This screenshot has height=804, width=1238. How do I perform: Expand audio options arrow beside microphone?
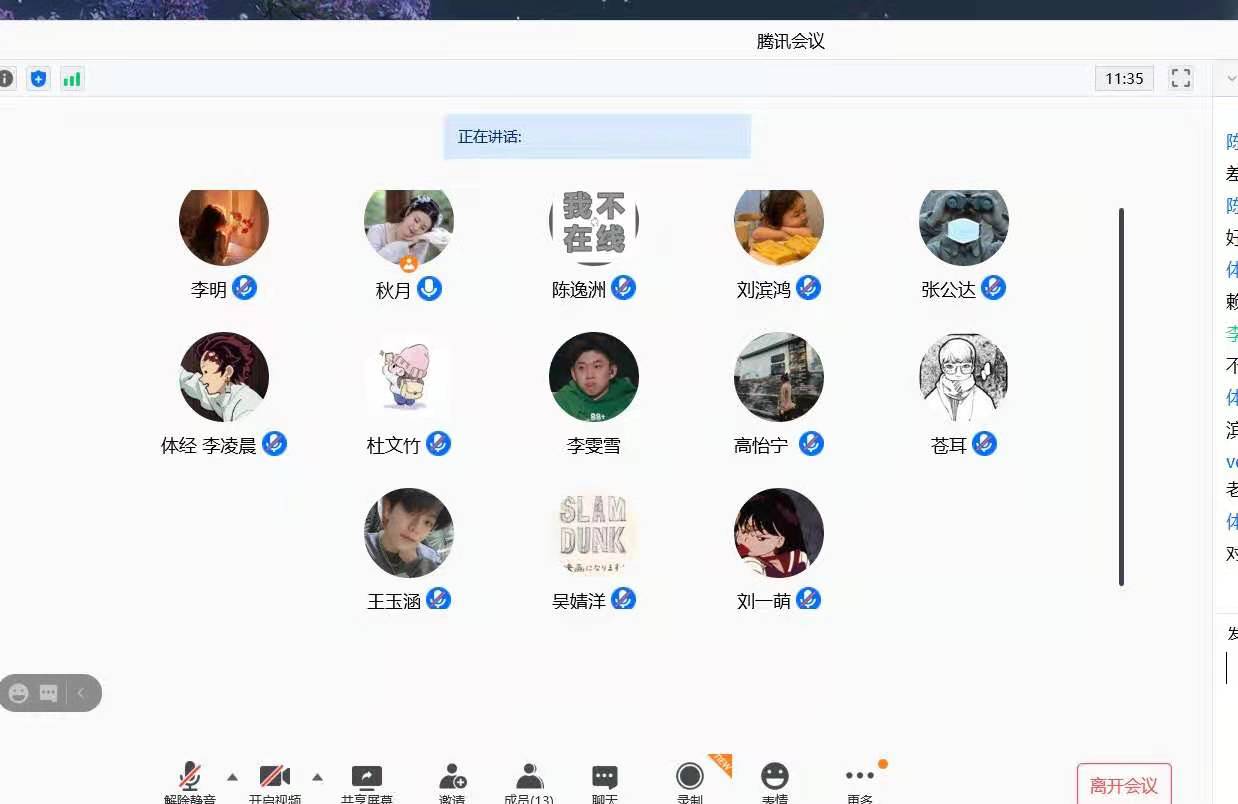tap(232, 777)
